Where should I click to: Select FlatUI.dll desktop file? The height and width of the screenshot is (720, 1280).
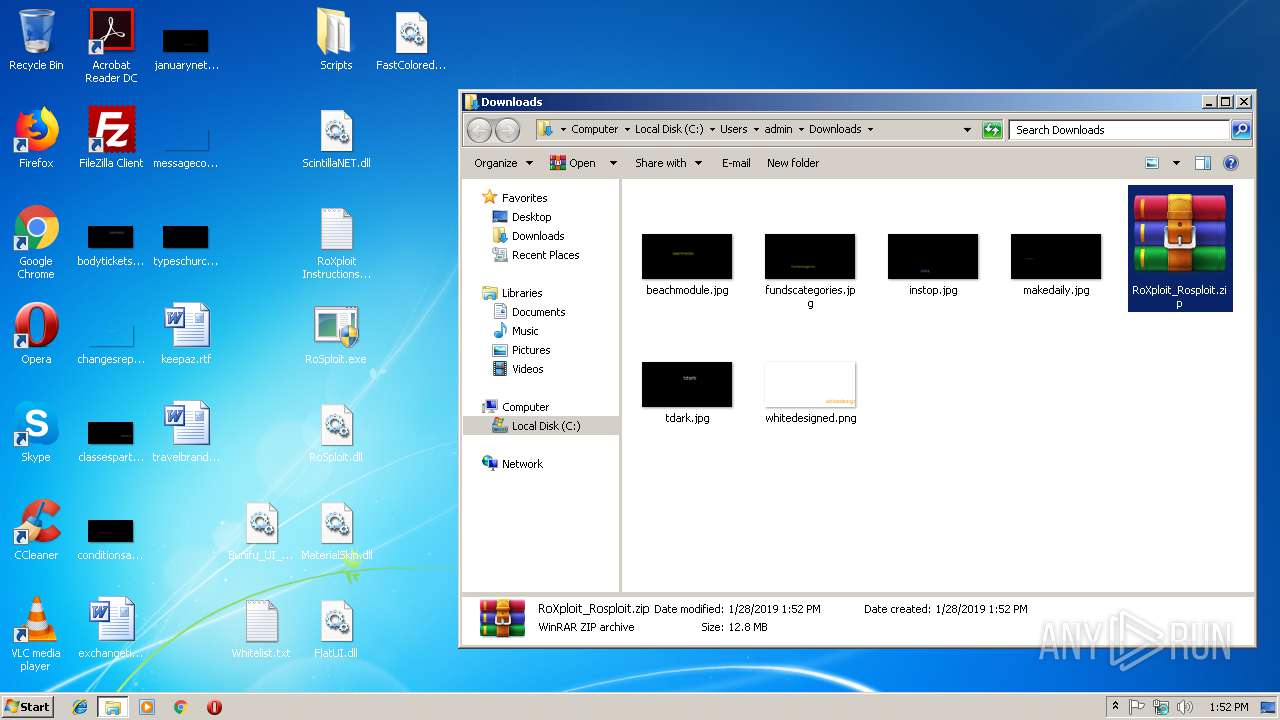(x=336, y=628)
